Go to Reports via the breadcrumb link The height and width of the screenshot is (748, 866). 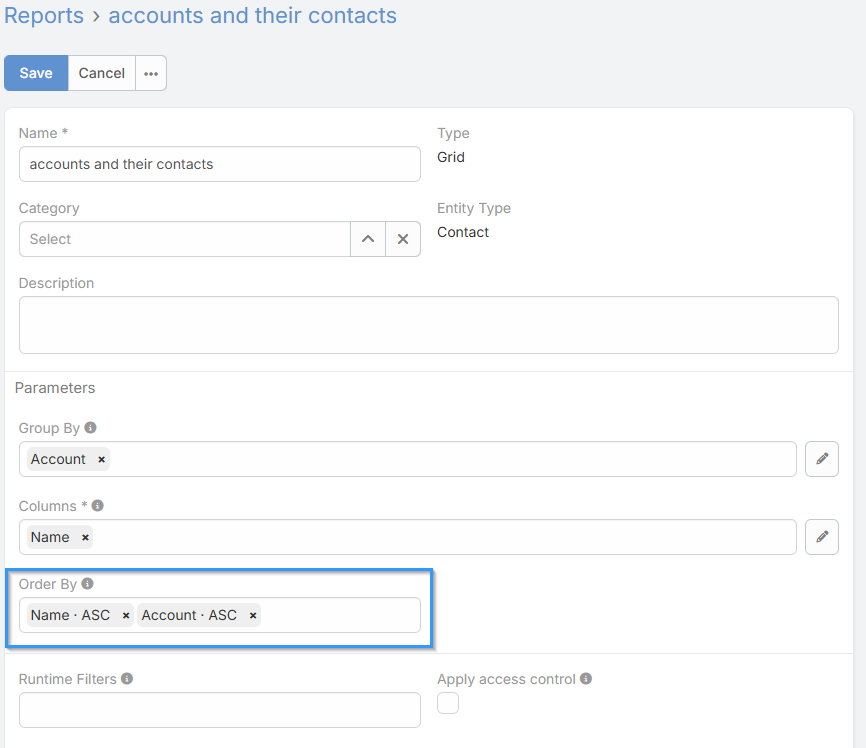(44, 16)
